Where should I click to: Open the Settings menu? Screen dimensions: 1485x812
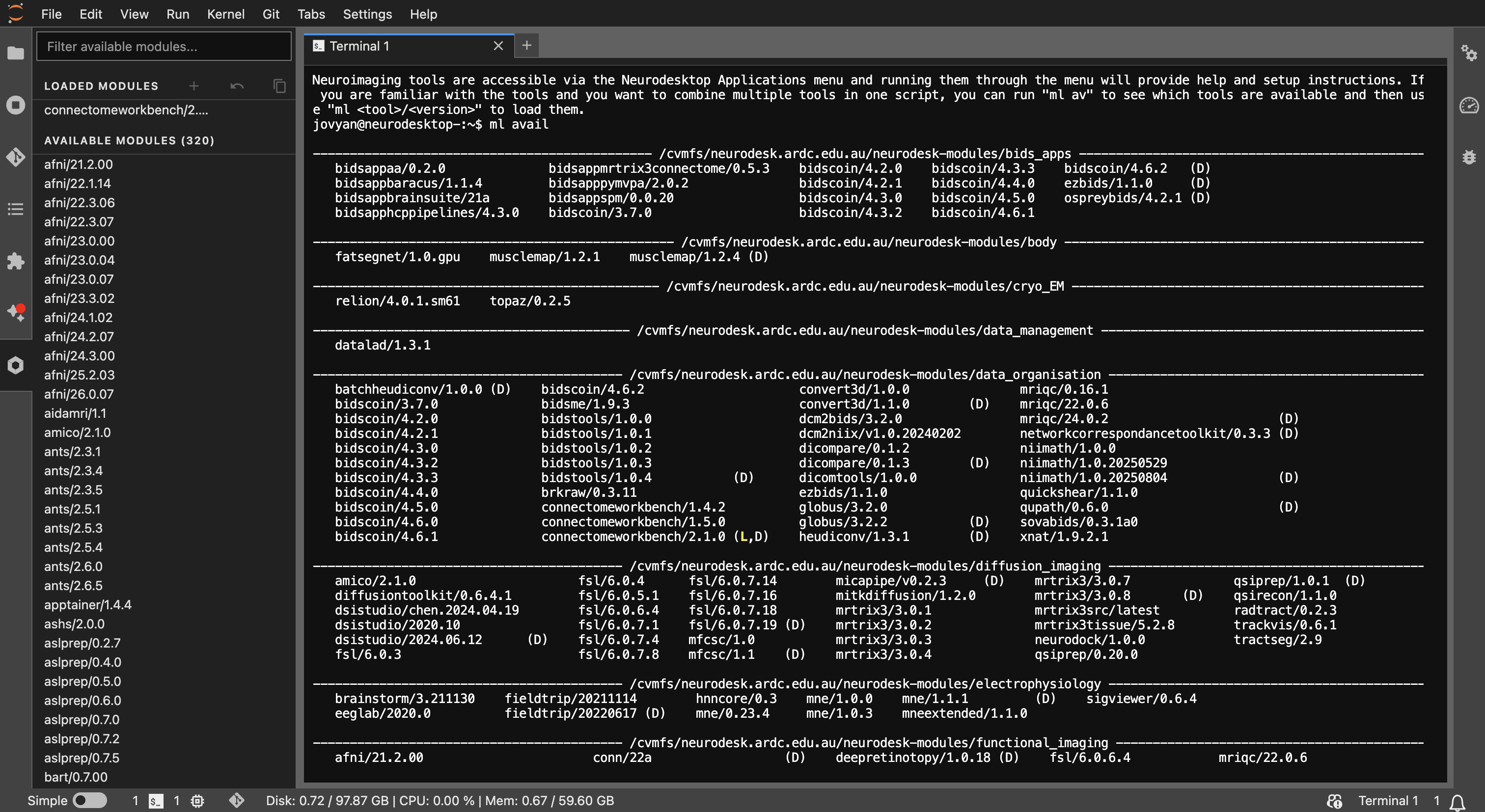pos(367,14)
